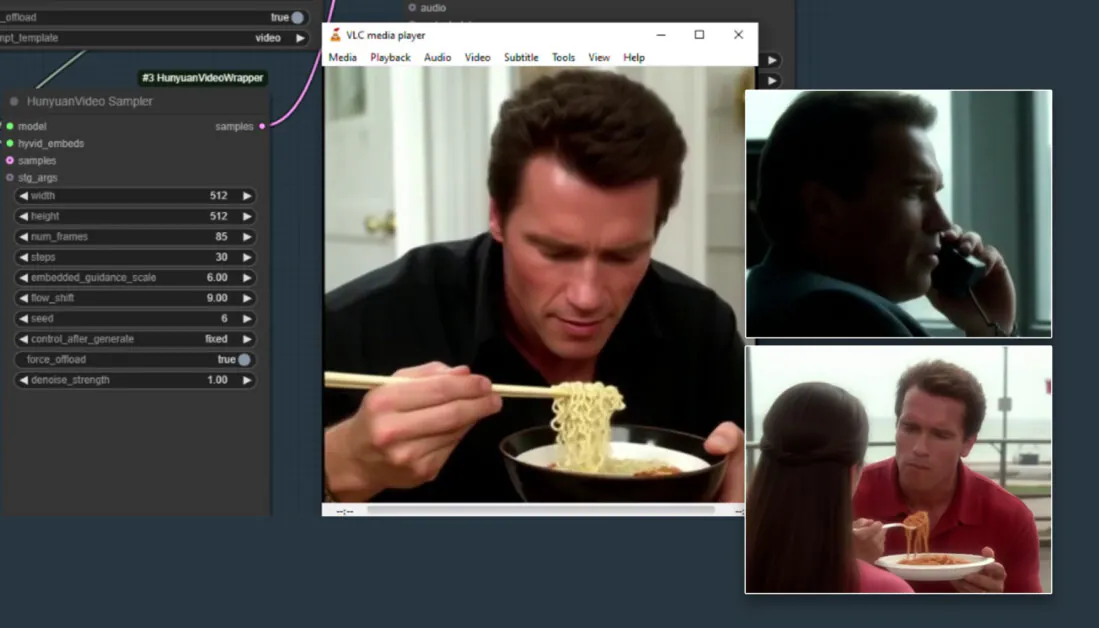Decrease seed value with left arrow

click(23, 318)
